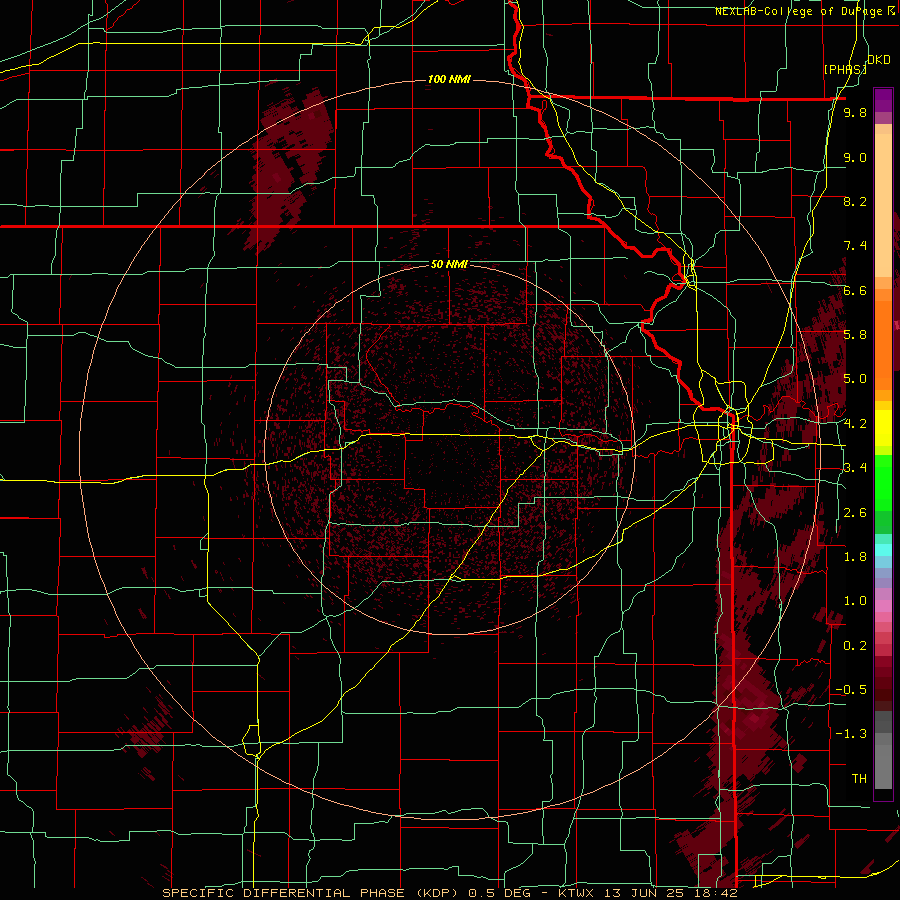The height and width of the screenshot is (900, 900).
Task: Click the "-0.5" color scale value
Action: (851, 690)
